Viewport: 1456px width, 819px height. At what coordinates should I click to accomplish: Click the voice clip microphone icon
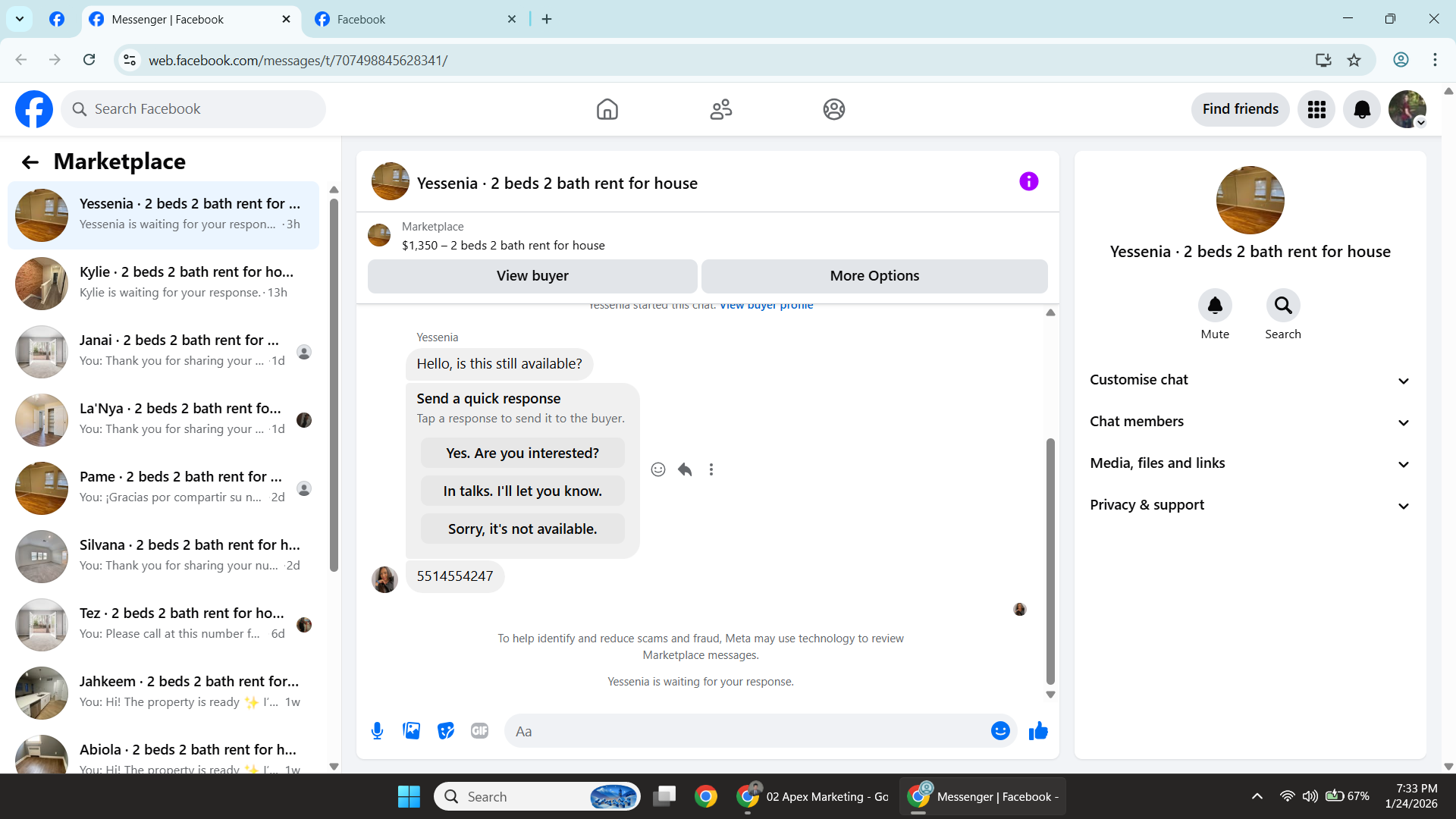coord(377,731)
